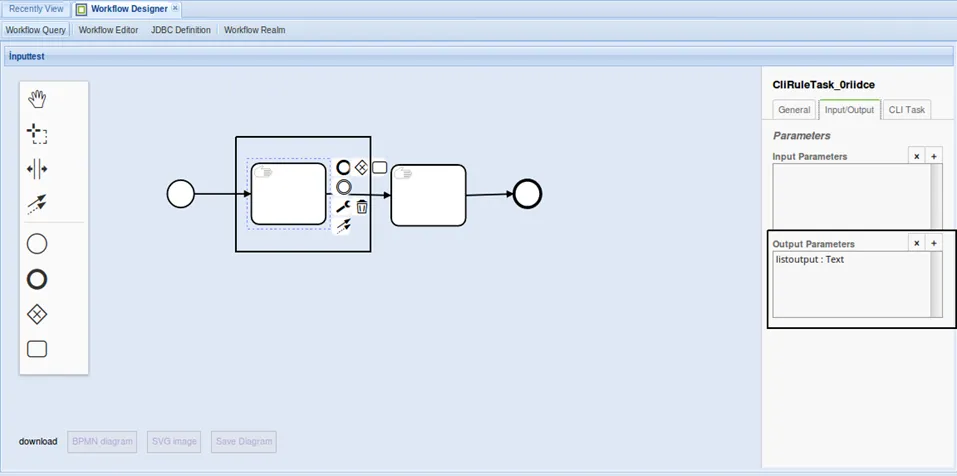This screenshot has height=476, width=957.
Task: Create an end event from palette
Action: [x=37, y=279]
